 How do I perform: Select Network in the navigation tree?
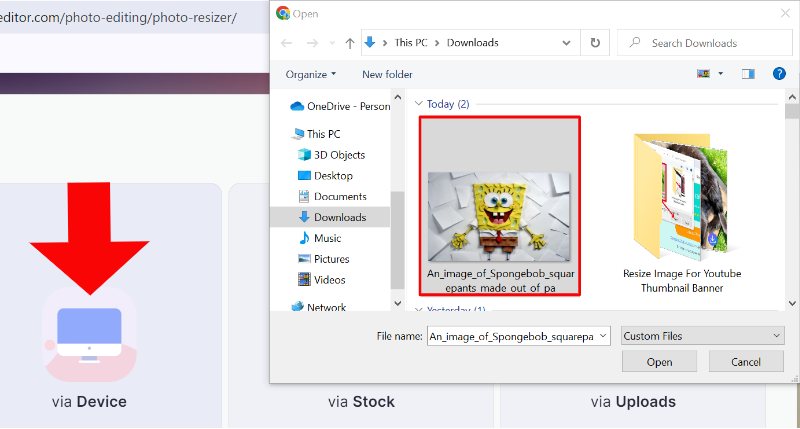318,307
